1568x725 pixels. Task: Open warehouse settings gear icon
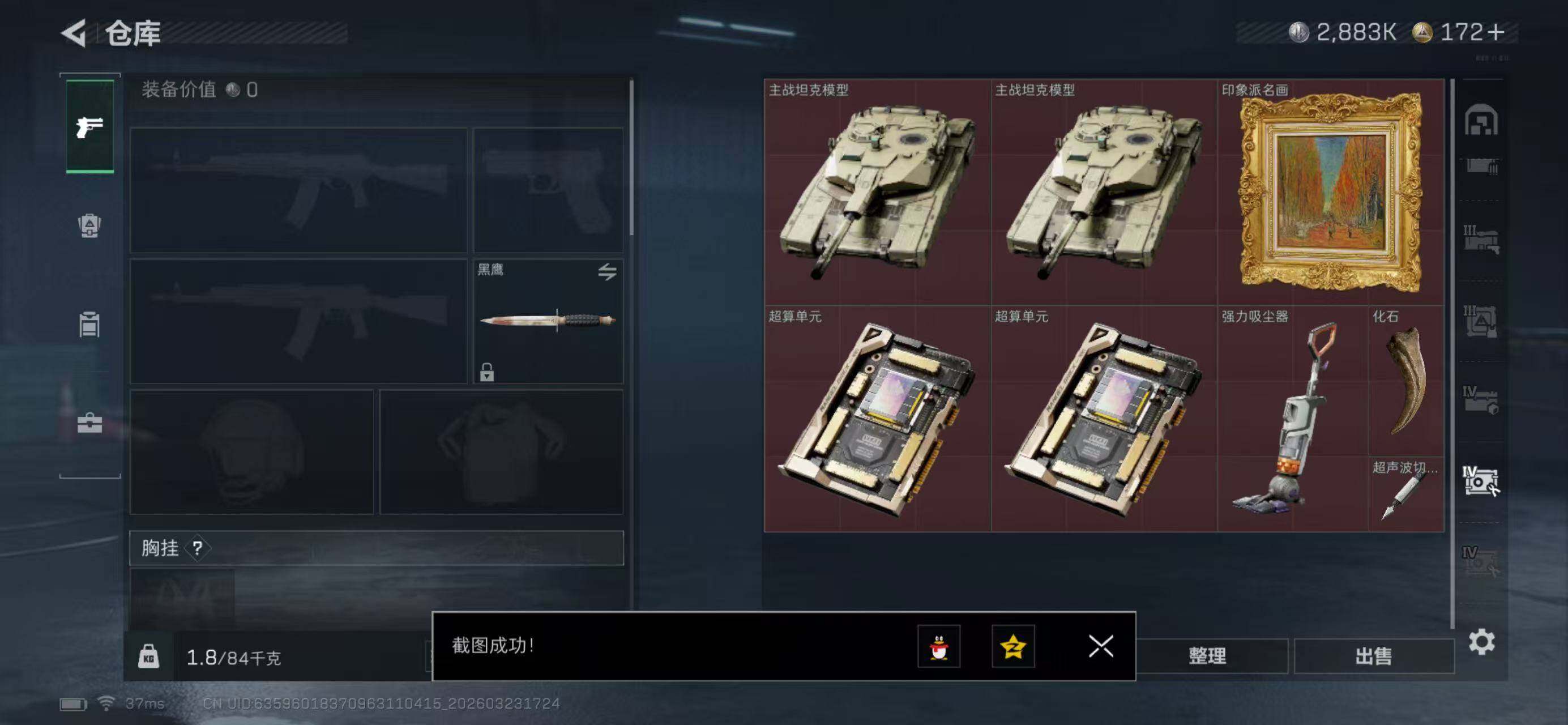(x=1481, y=642)
